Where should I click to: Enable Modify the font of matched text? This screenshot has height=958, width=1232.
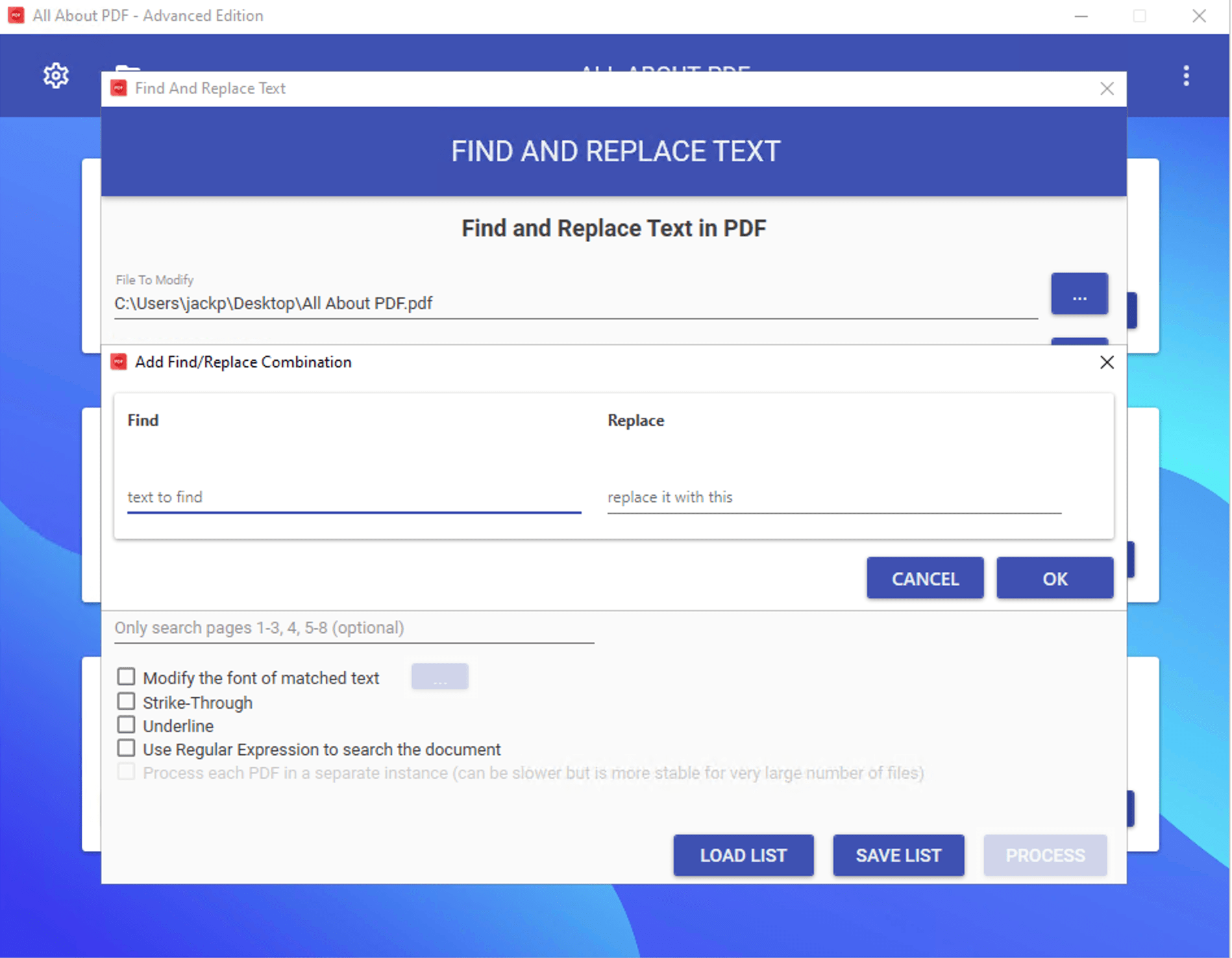126,677
